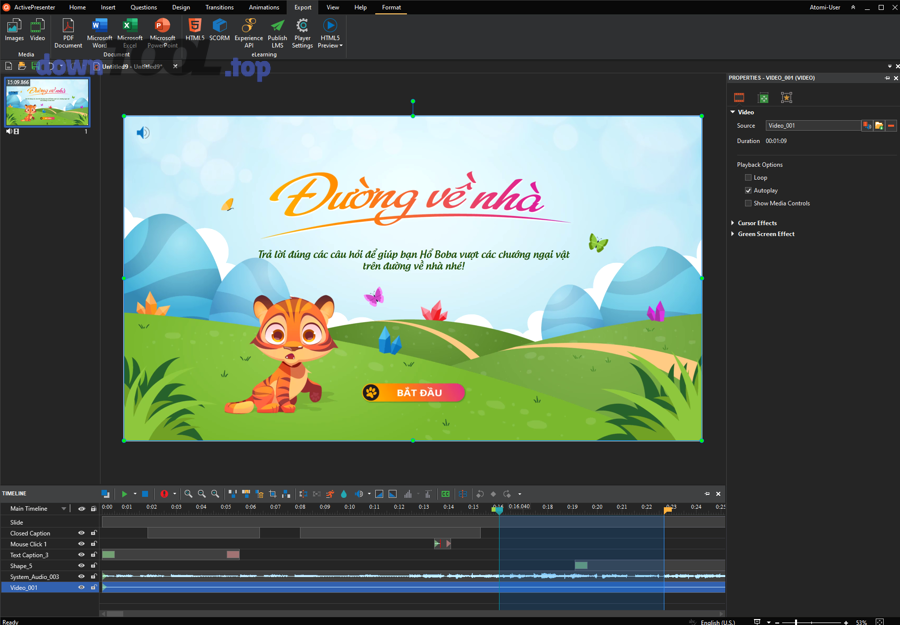The image size is (900, 625).
Task: Hide the Shape_5 timeline track
Action: [x=82, y=566]
